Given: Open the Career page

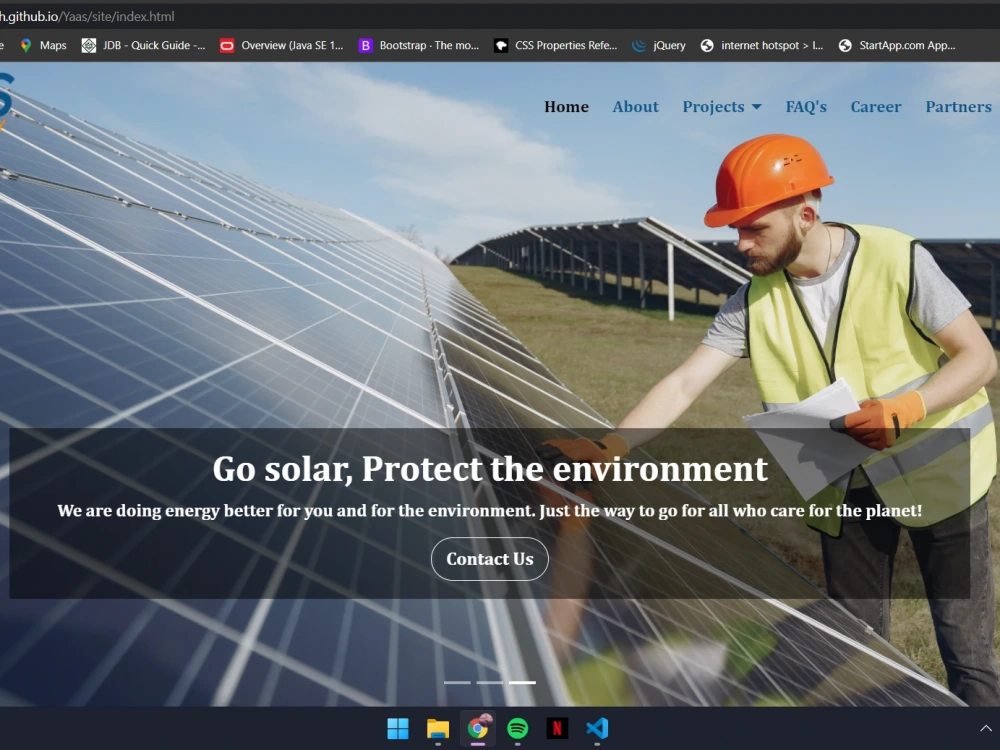Looking at the screenshot, I should pos(876,107).
